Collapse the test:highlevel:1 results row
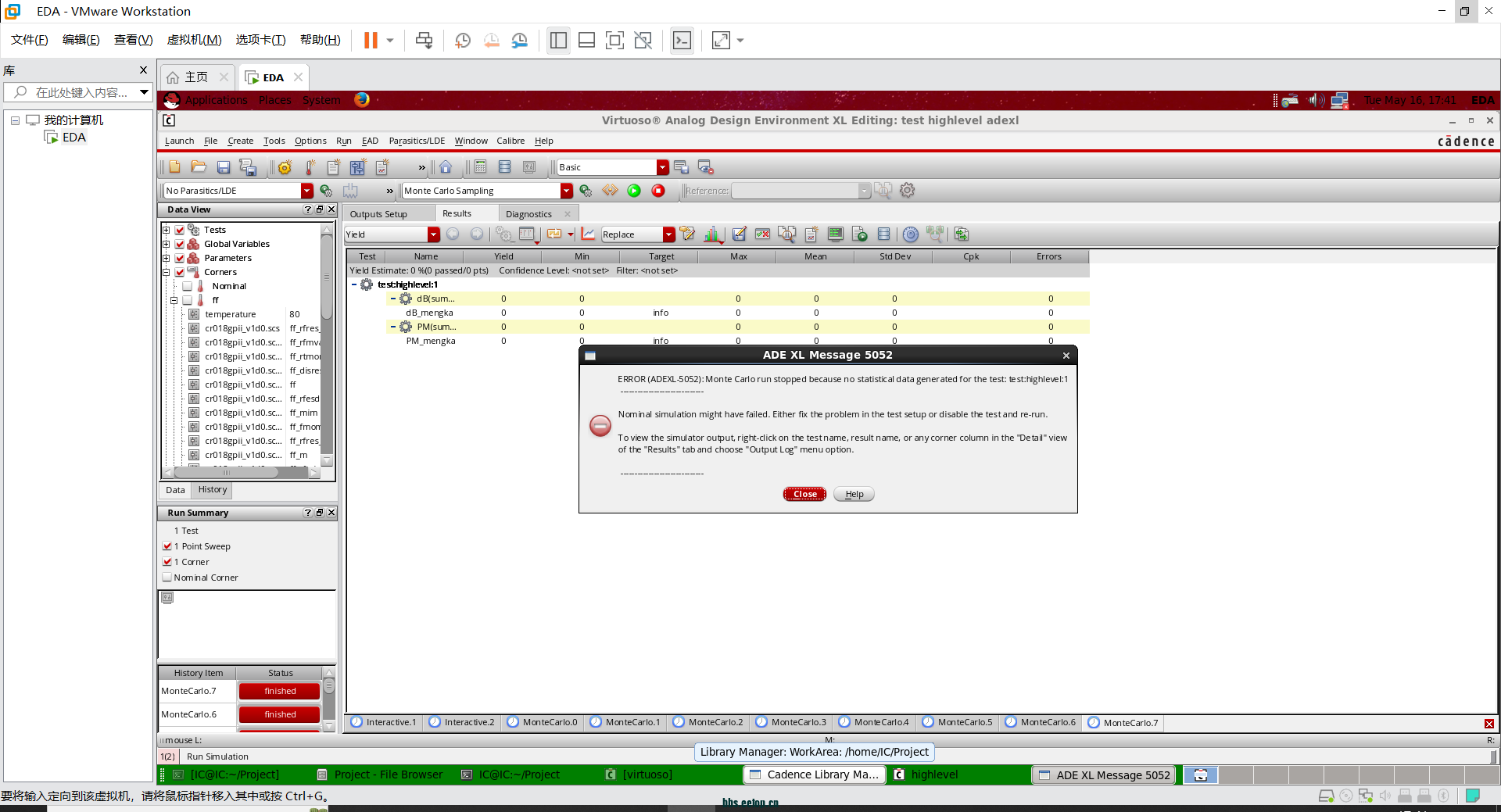The height and width of the screenshot is (812, 1501). point(354,284)
